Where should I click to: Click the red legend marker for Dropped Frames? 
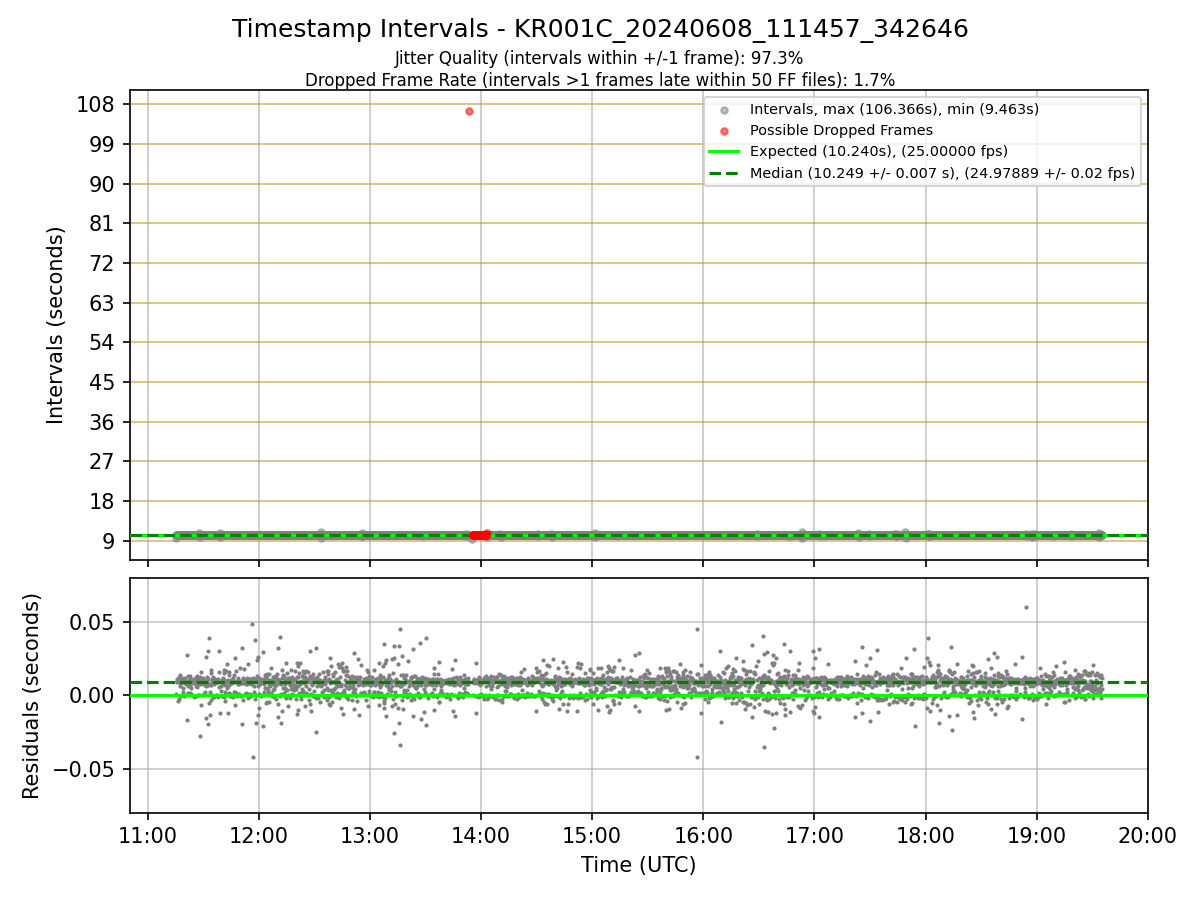(724, 131)
